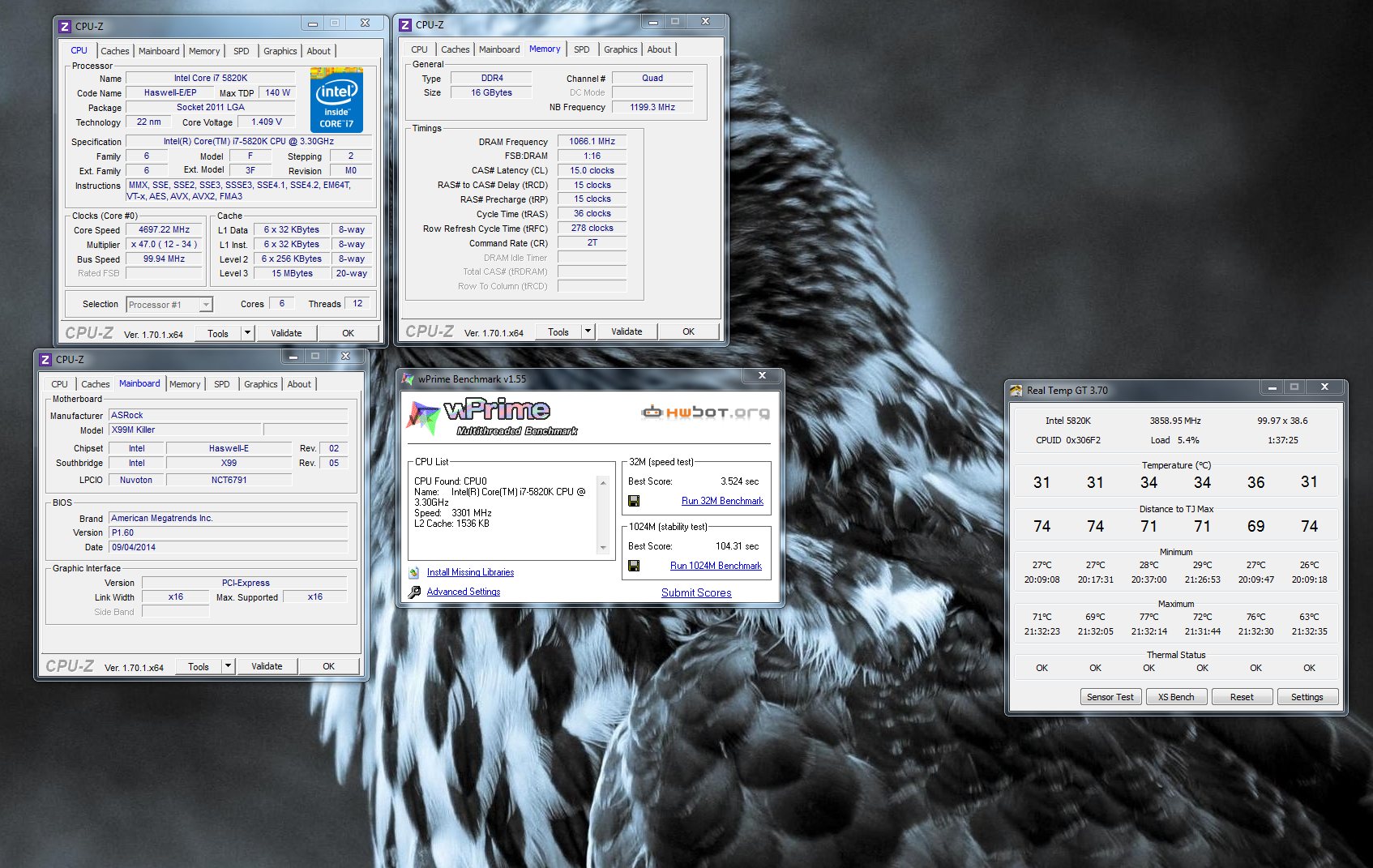Click the ASRock manufacturer value
This screenshot has height=868, width=1373.
(229, 415)
